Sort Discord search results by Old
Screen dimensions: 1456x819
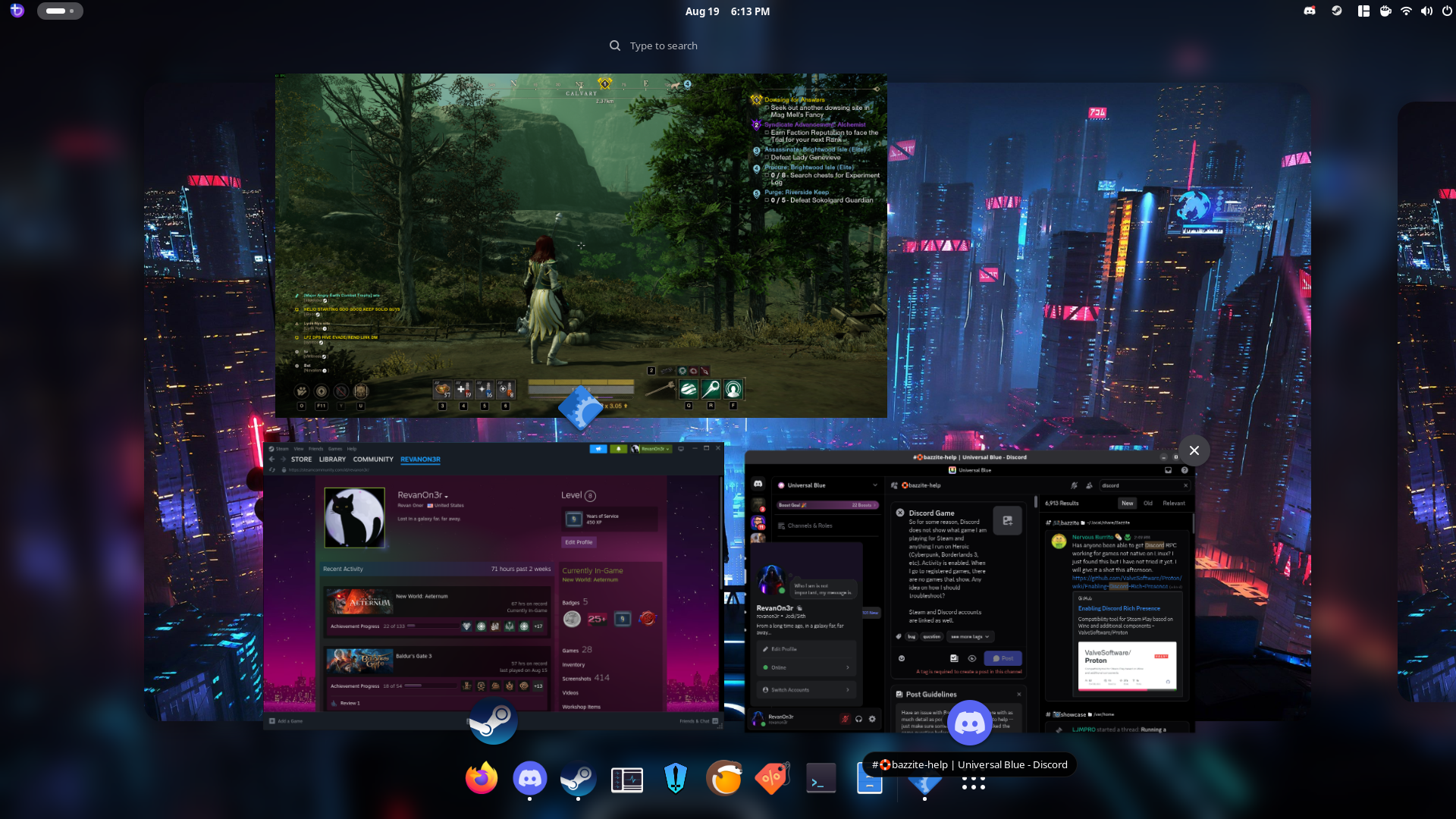click(1148, 504)
